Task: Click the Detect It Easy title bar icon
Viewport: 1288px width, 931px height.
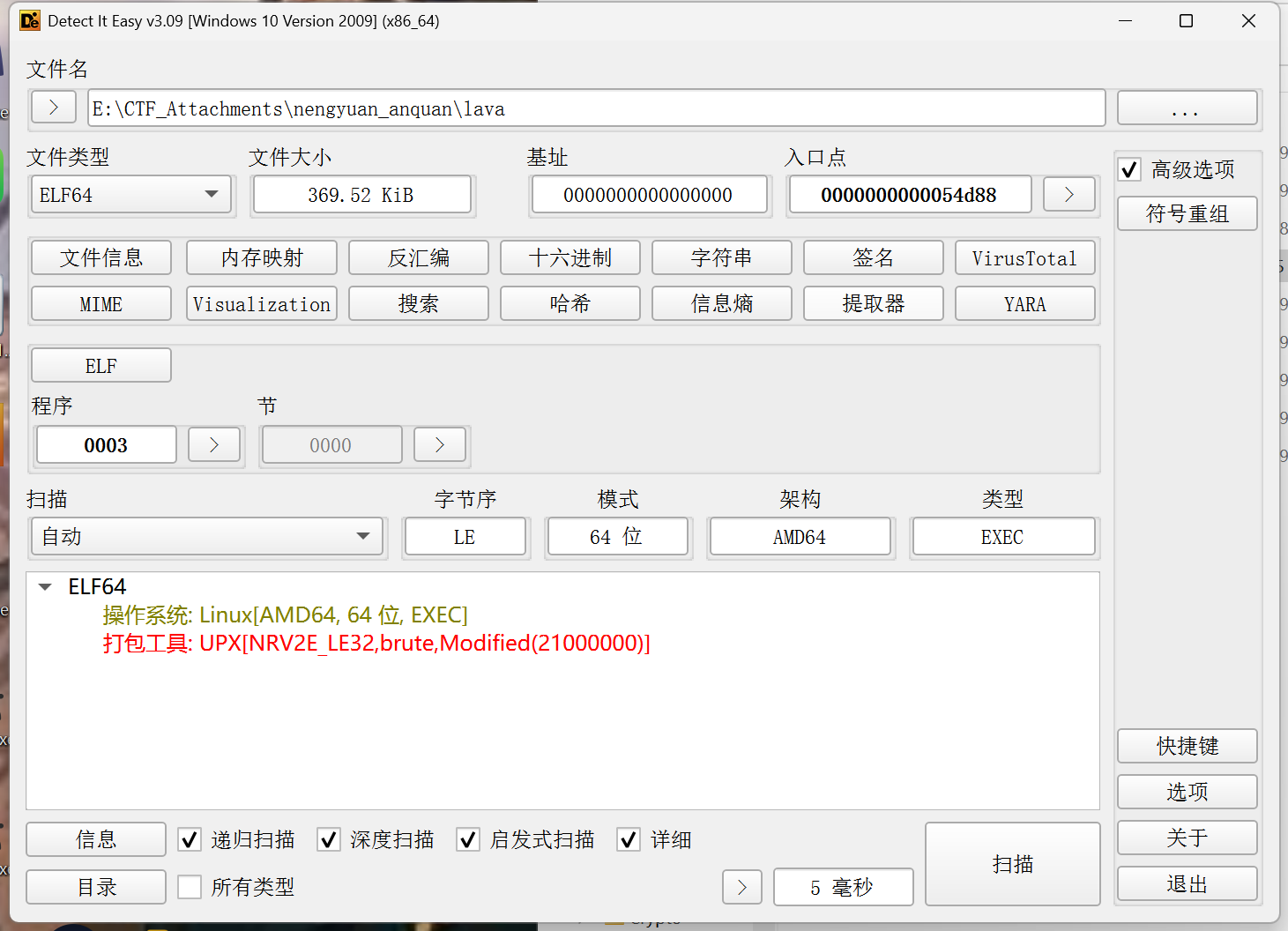Action: point(30,20)
